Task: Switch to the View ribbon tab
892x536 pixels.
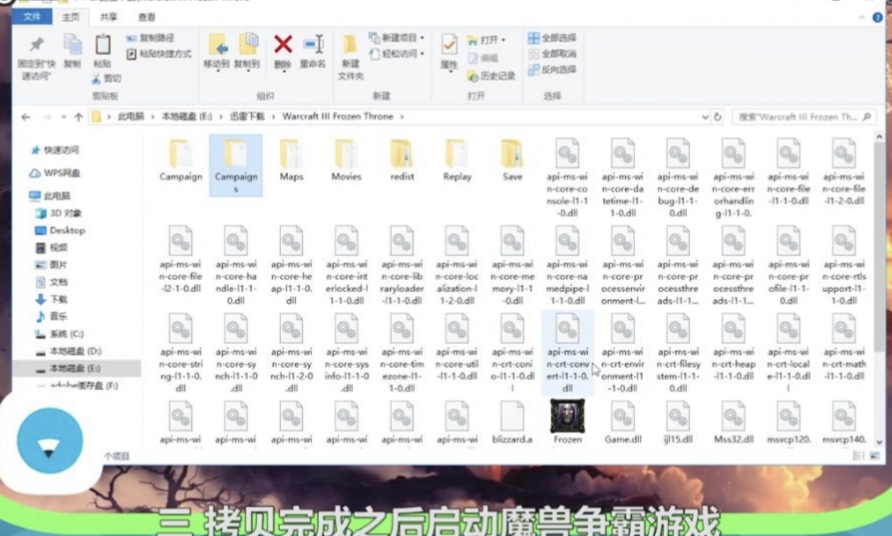Action: 146,17
